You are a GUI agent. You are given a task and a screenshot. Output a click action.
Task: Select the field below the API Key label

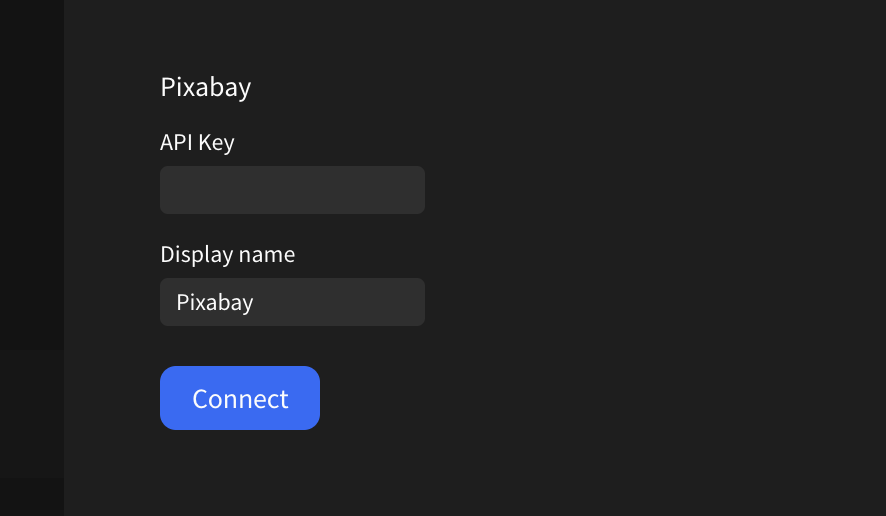pyautogui.click(x=292, y=190)
